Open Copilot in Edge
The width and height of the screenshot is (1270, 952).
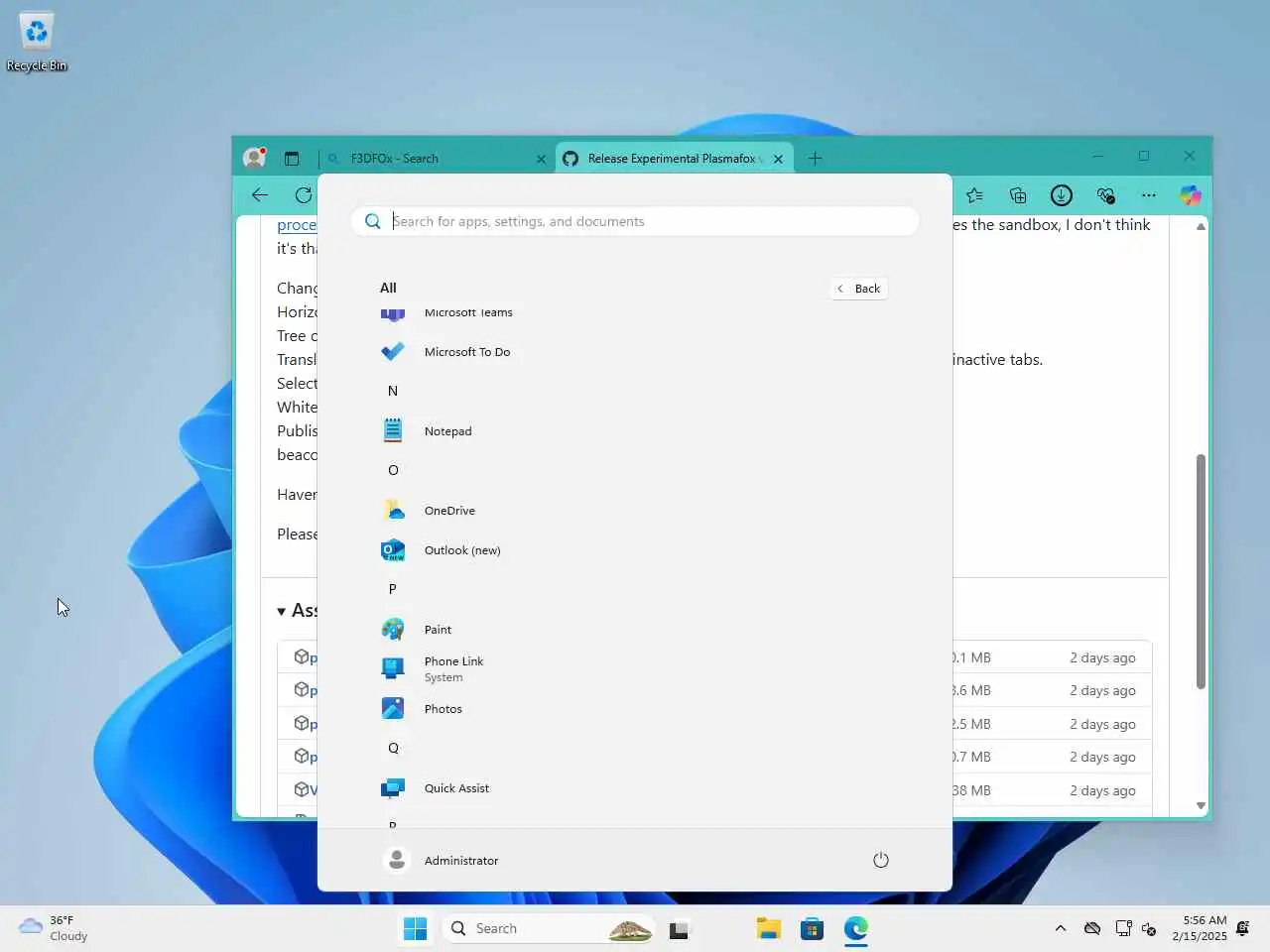click(x=1191, y=195)
